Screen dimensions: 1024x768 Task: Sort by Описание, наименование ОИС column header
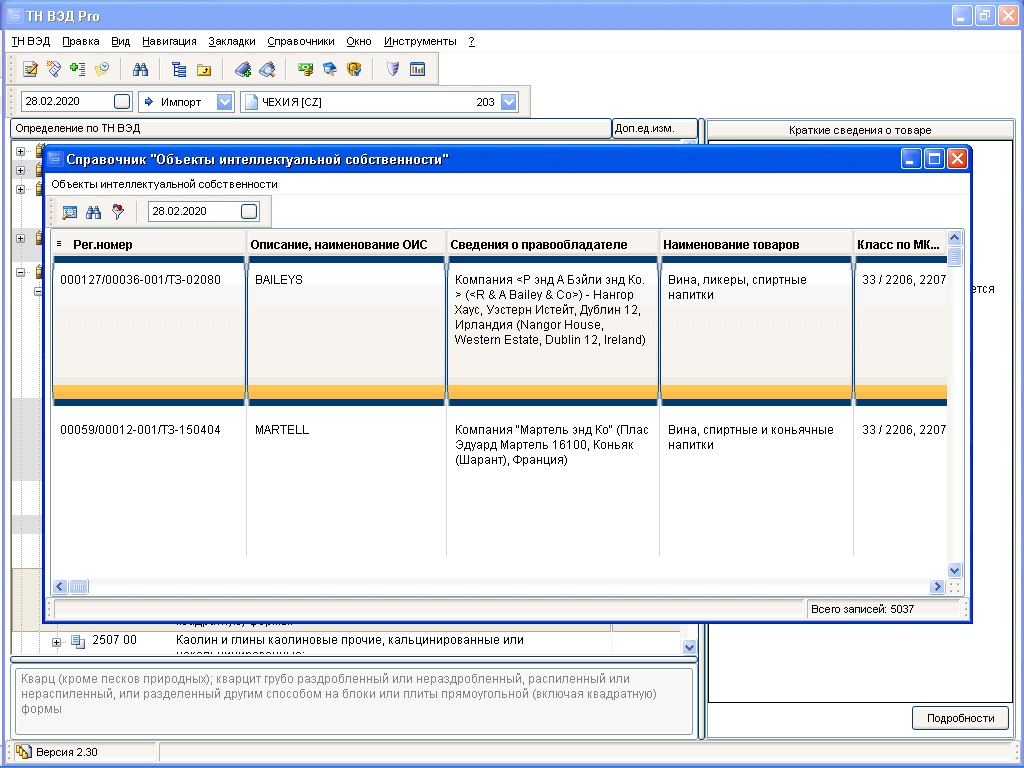pyautogui.click(x=346, y=244)
